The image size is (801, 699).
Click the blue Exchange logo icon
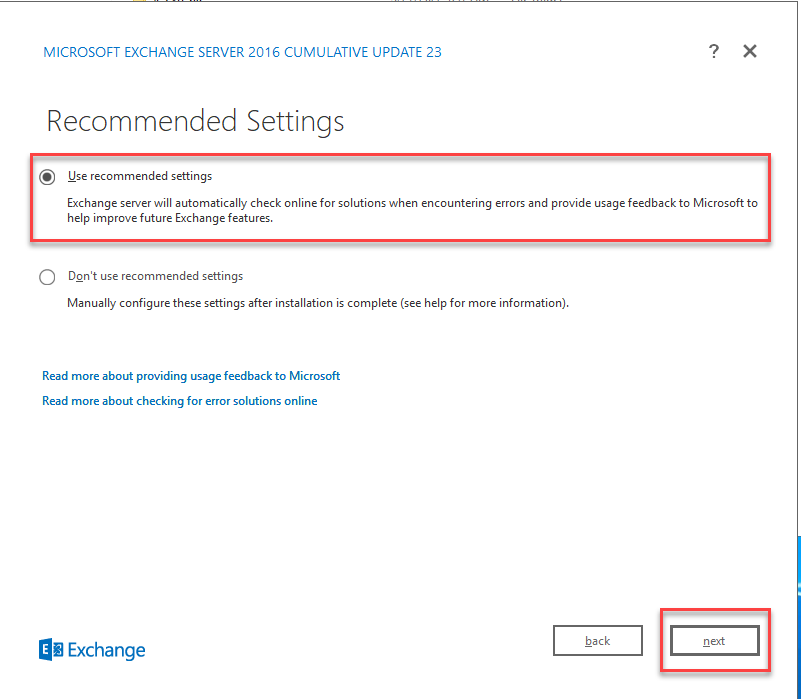(x=51, y=649)
